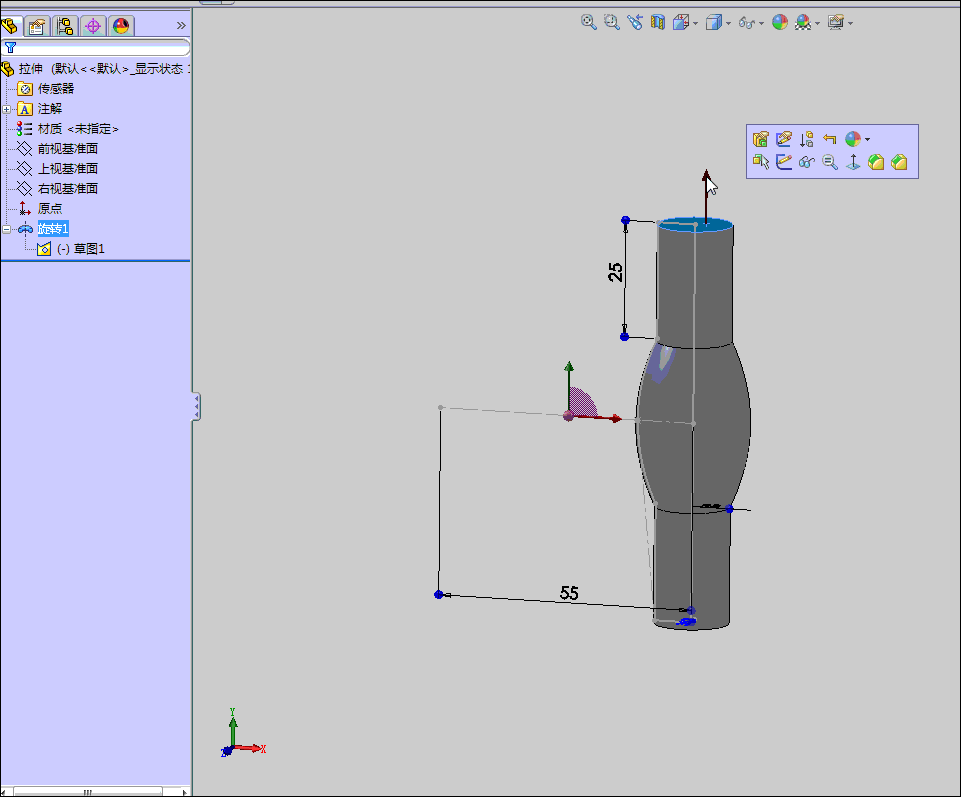Click the Edit Appearance color ball in top toolbar
The image size is (961, 797).
tap(780, 22)
